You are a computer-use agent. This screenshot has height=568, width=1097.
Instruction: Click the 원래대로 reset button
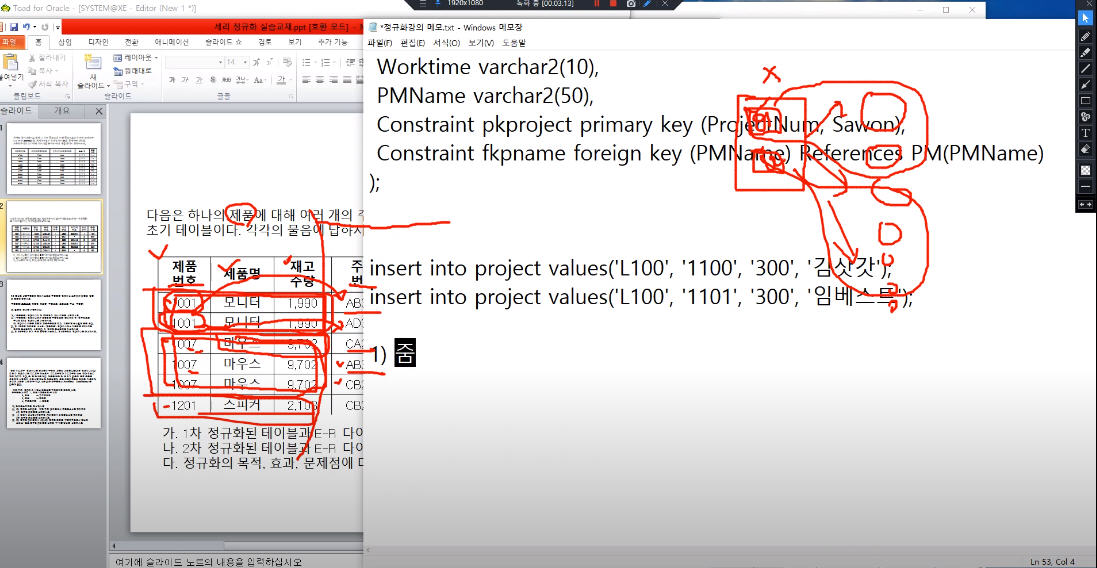click(x=131, y=71)
